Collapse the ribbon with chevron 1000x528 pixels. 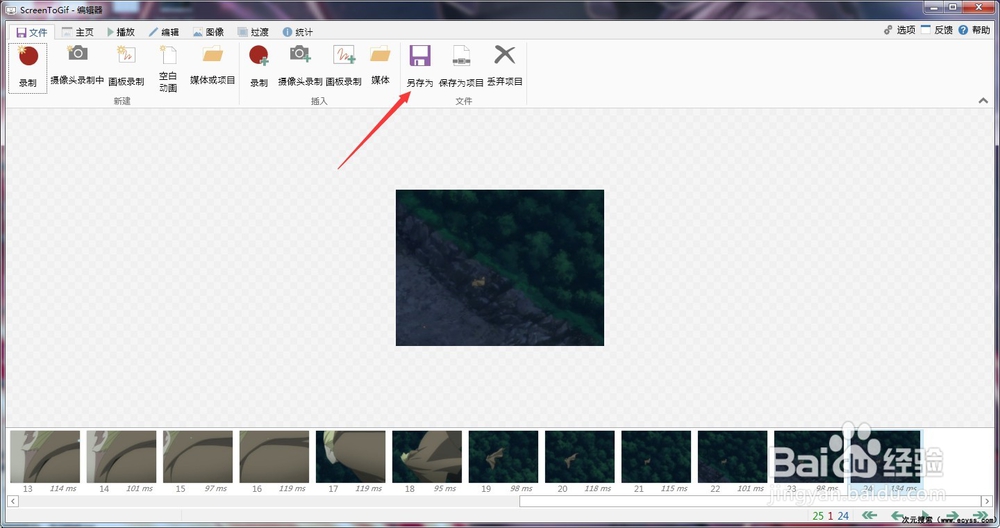[x=983, y=100]
